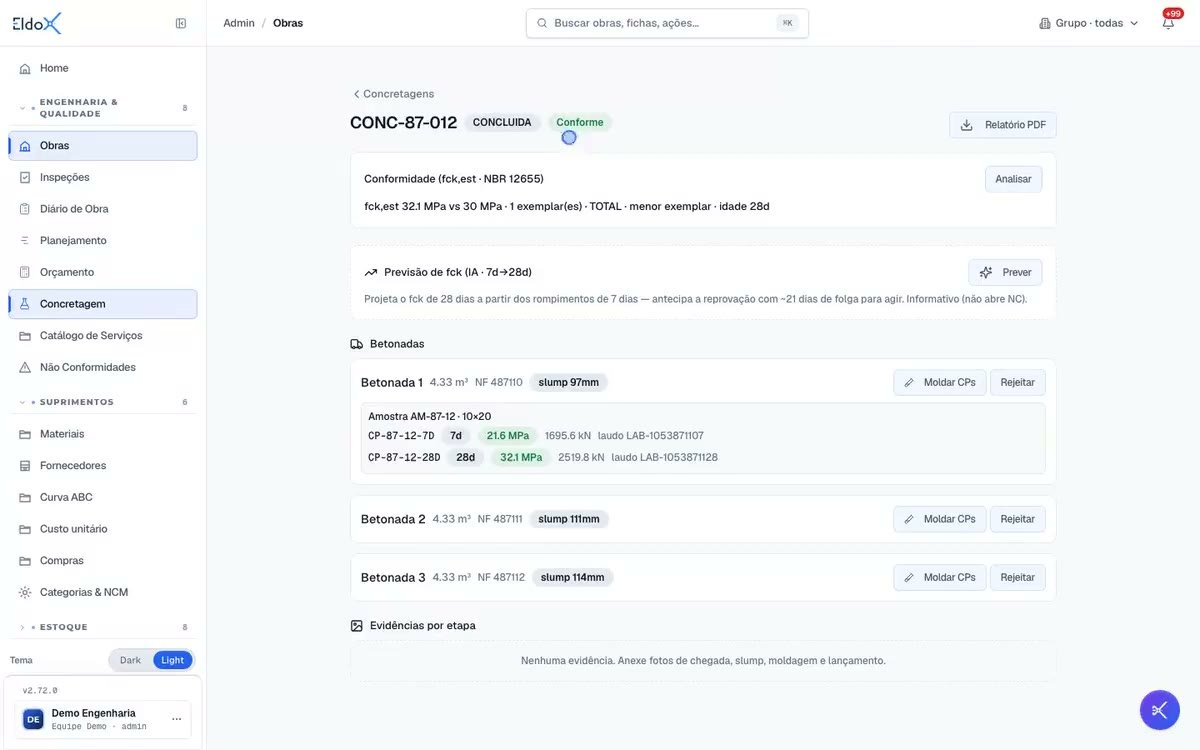Viewport: 1200px width, 750px height.
Task: Download the Relatório PDF
Action: pyautogui.click(x=1003, y=125)
